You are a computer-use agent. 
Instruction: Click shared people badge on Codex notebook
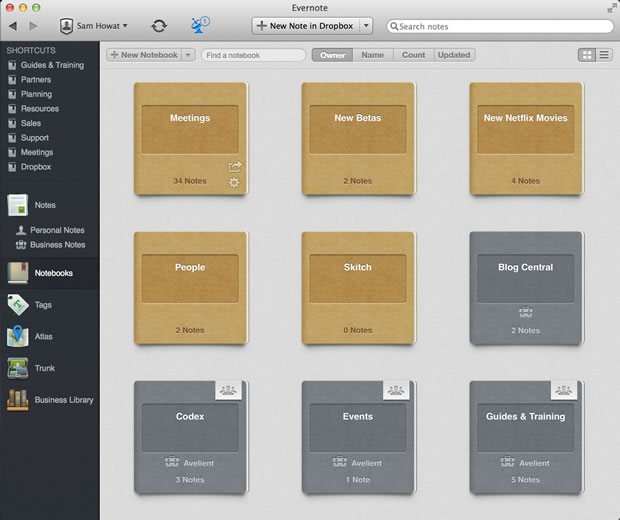coord(228,390)
